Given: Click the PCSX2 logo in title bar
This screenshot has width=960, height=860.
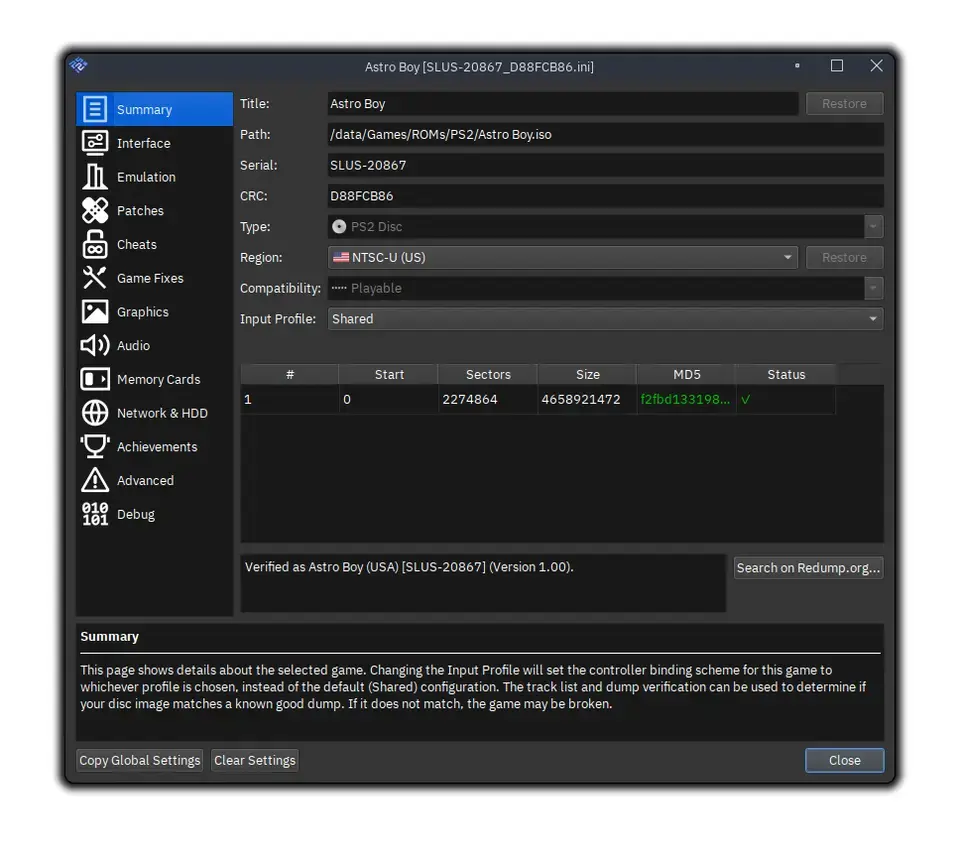Looking at the screenshot, I should click(78, 64).
